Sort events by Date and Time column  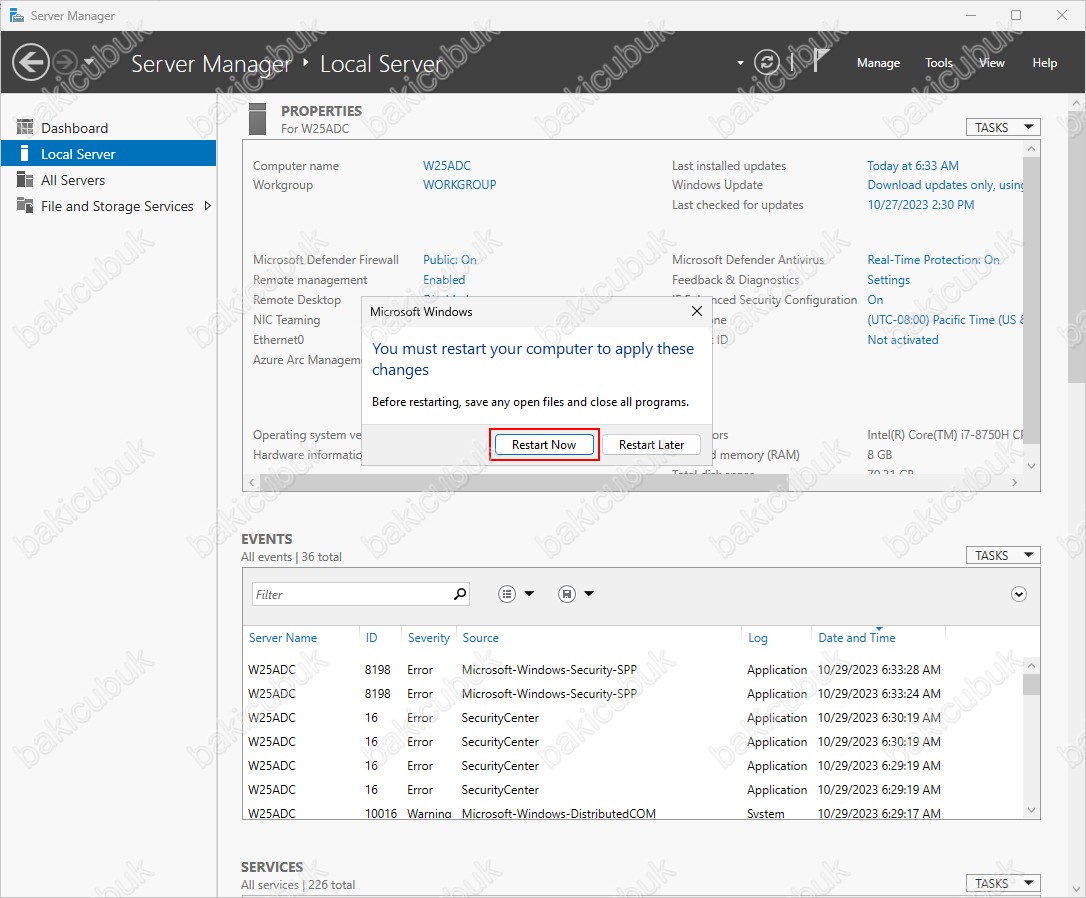pyautogui.click(x=857, y=638)
